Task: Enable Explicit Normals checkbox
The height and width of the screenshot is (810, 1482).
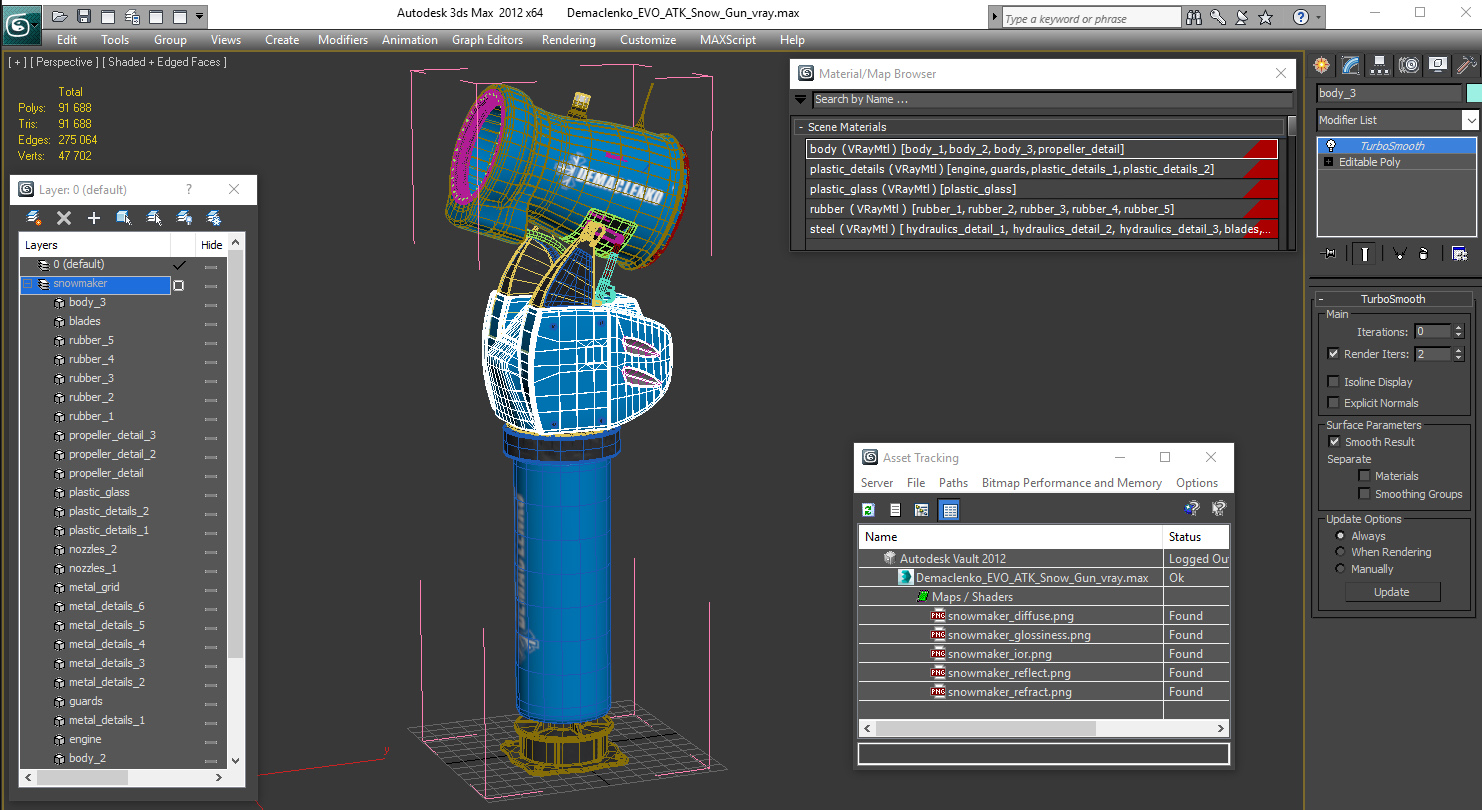Action: (1333, 403)
